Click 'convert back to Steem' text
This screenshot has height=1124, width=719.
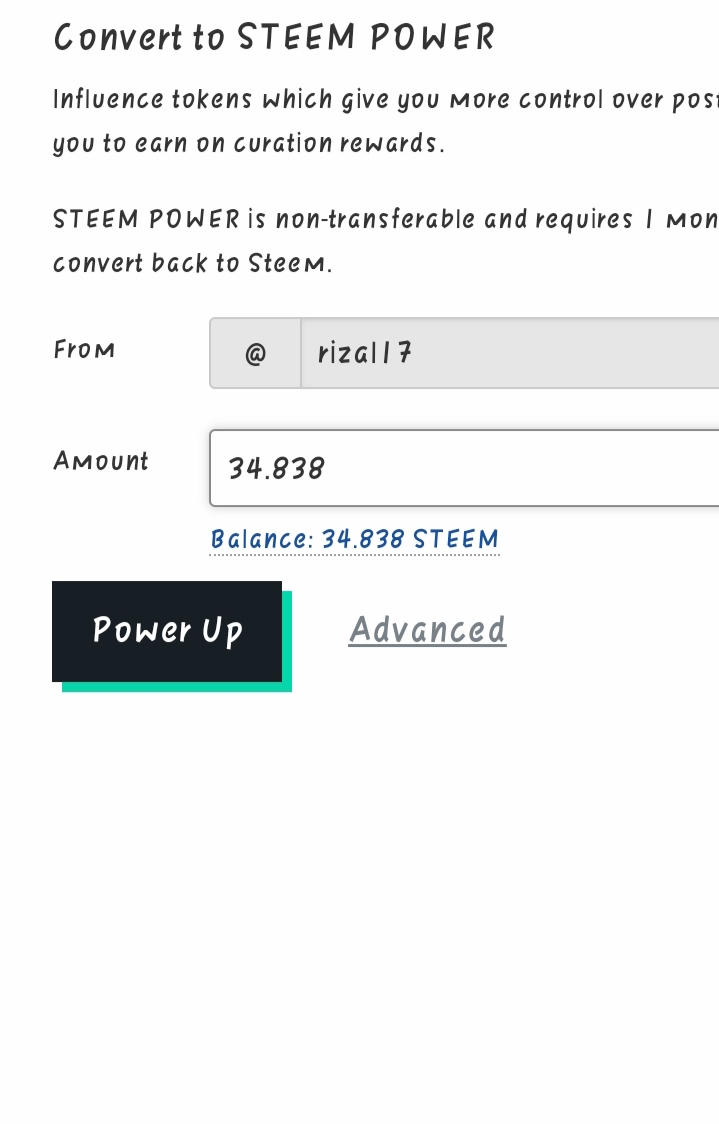[x=190, y=263]
